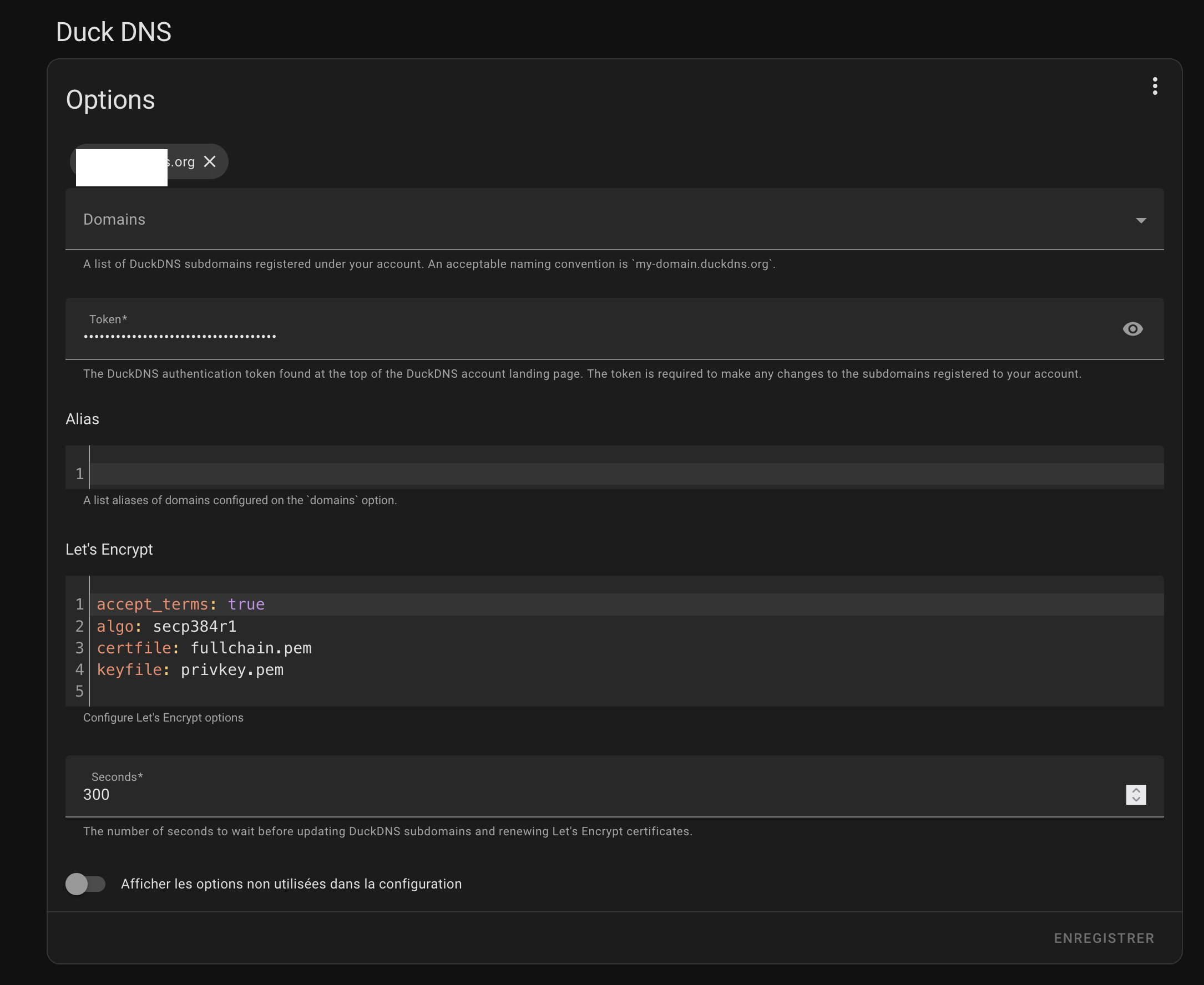The width and height of the screenshot is (1204, 985).
Task: Open the three-dot options menu
Action: [x=1155, y=87]
